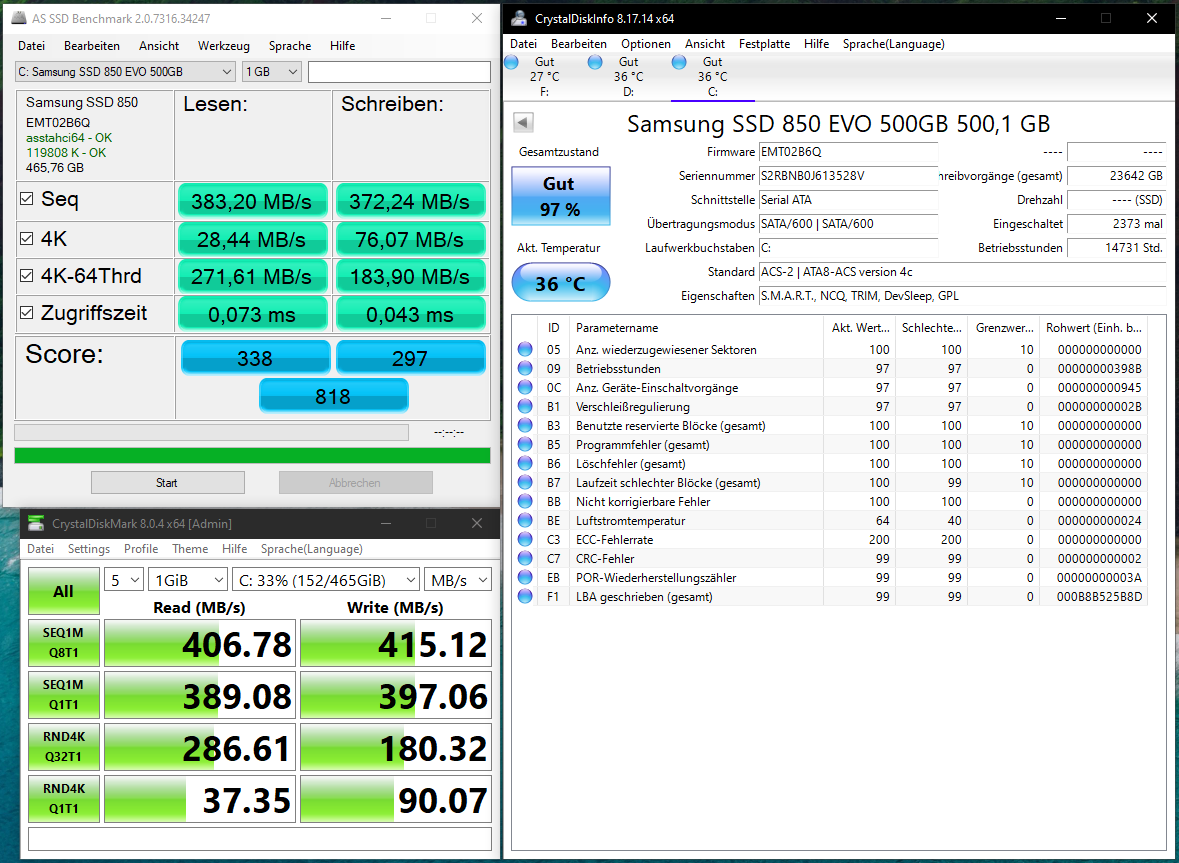1179x863 pixels.
Task: Click status orb of CRC-Fehler row
Action: point(525,559)
